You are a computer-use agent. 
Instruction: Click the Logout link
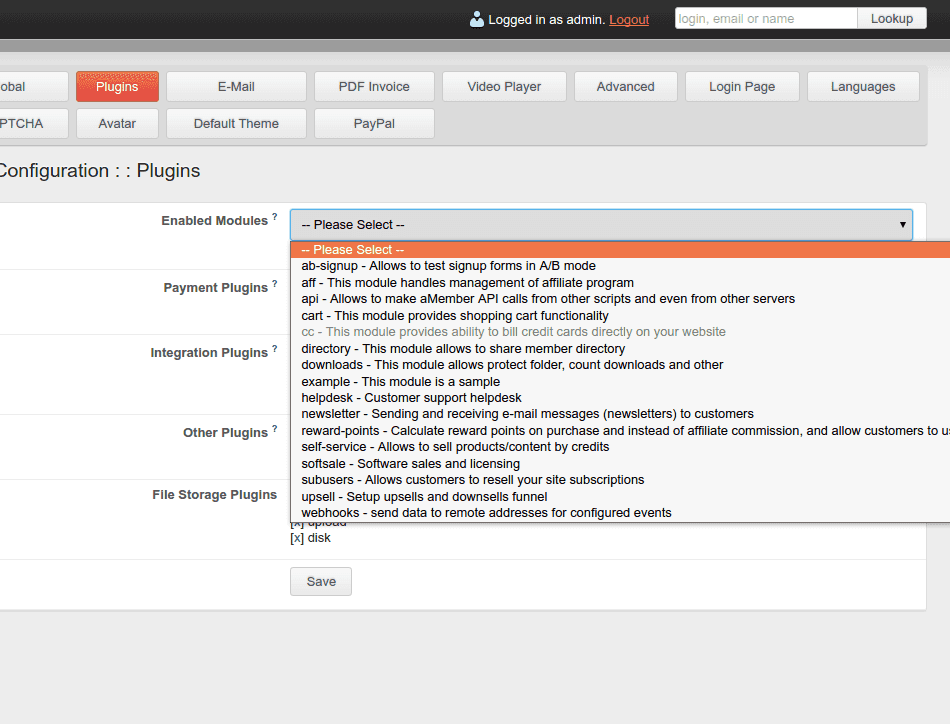point(629,19)
